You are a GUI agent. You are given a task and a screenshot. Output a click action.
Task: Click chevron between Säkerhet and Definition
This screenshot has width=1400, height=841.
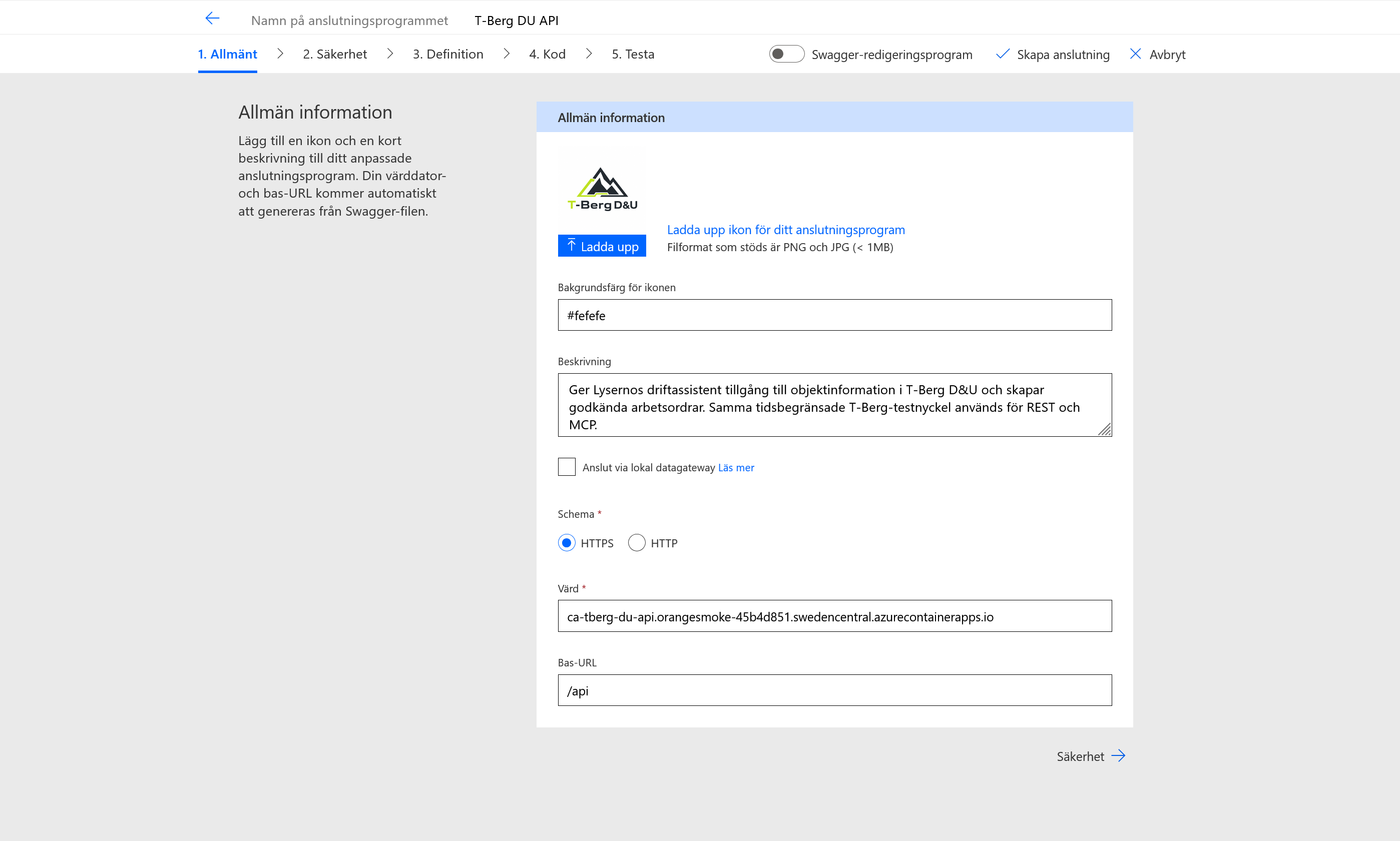tap(390, 54)
